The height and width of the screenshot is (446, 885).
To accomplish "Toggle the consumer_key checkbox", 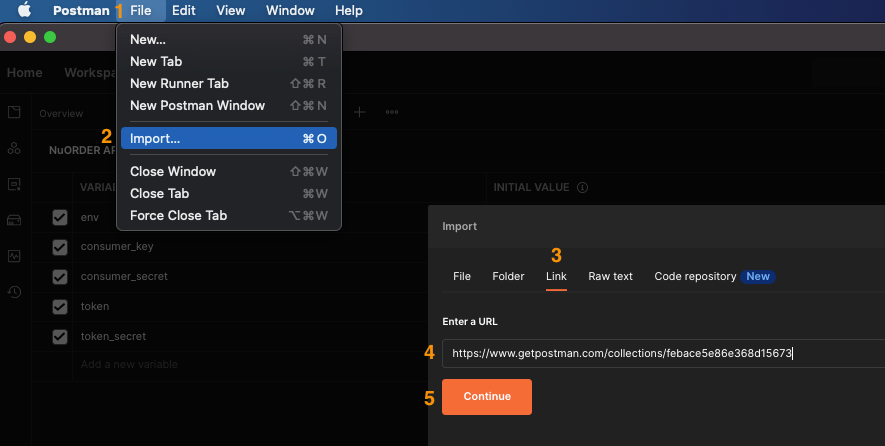I will 60,247.
